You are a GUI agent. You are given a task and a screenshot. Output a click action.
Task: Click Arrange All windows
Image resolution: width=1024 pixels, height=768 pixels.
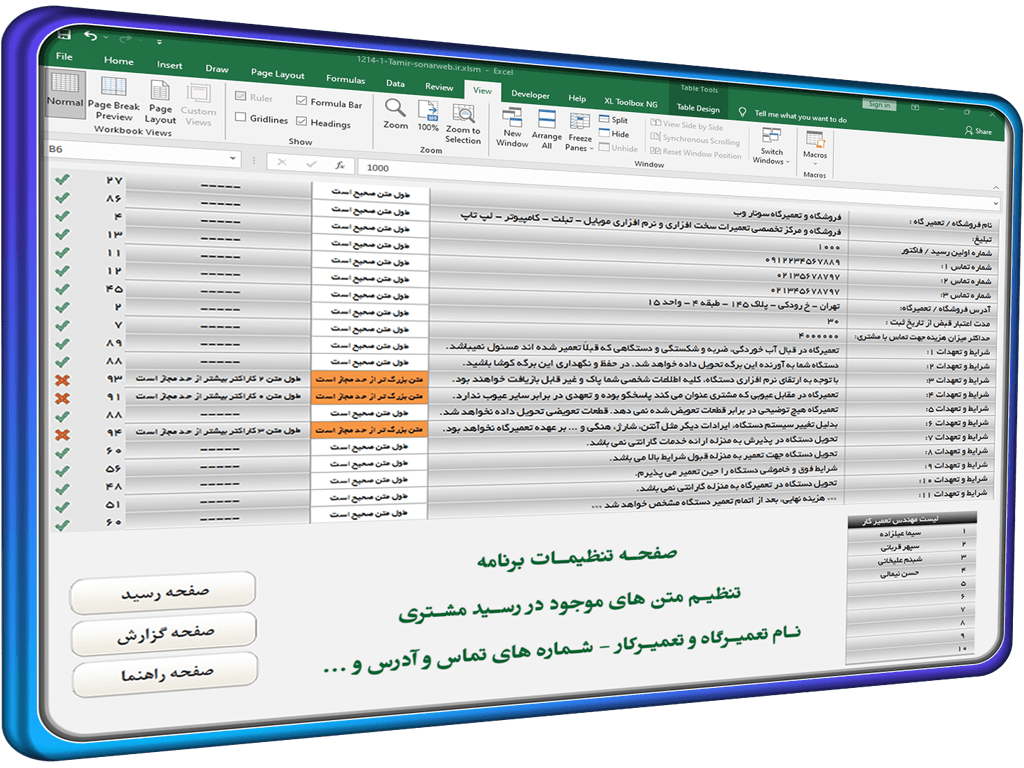(547, 129)
